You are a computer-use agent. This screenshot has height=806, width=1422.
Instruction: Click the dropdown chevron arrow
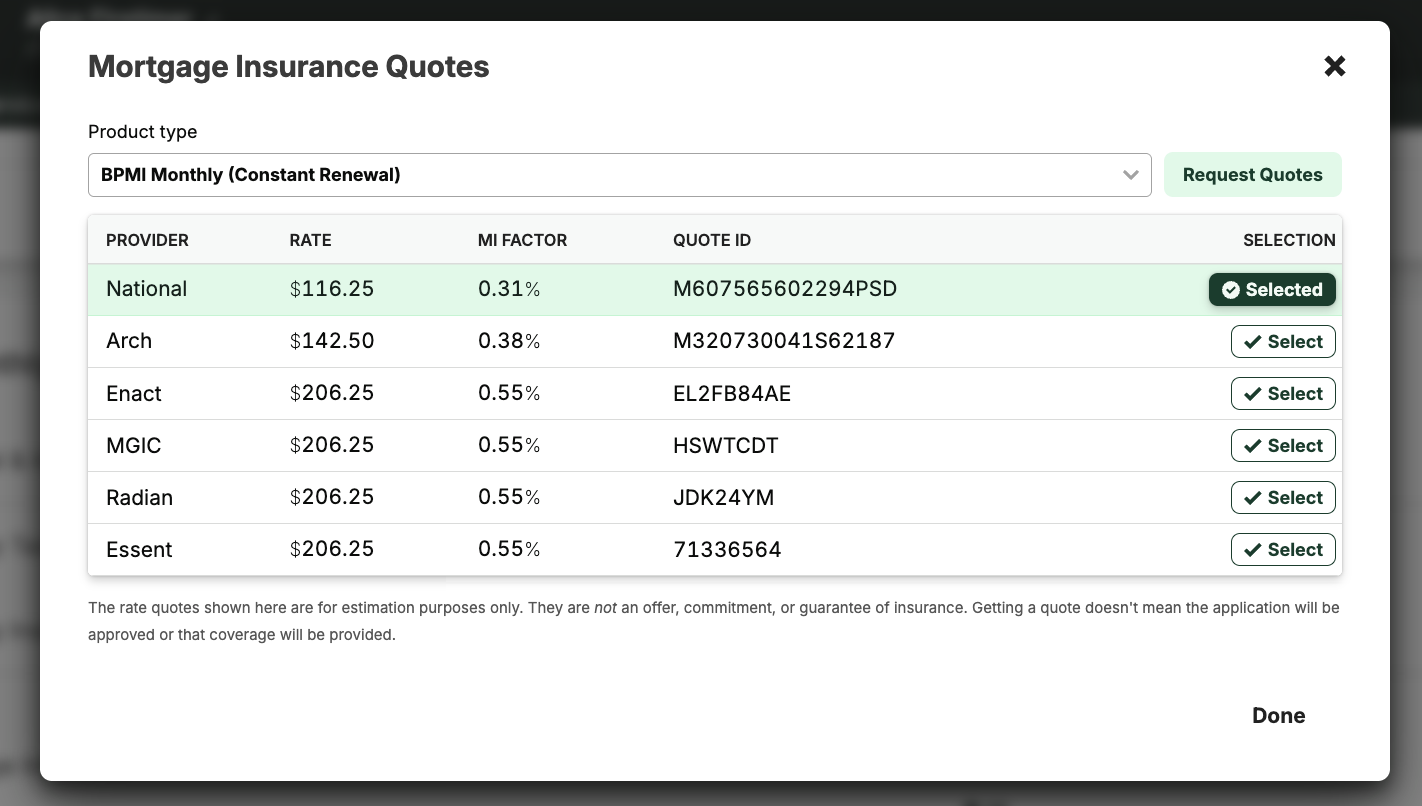[x=1130, y=175]
